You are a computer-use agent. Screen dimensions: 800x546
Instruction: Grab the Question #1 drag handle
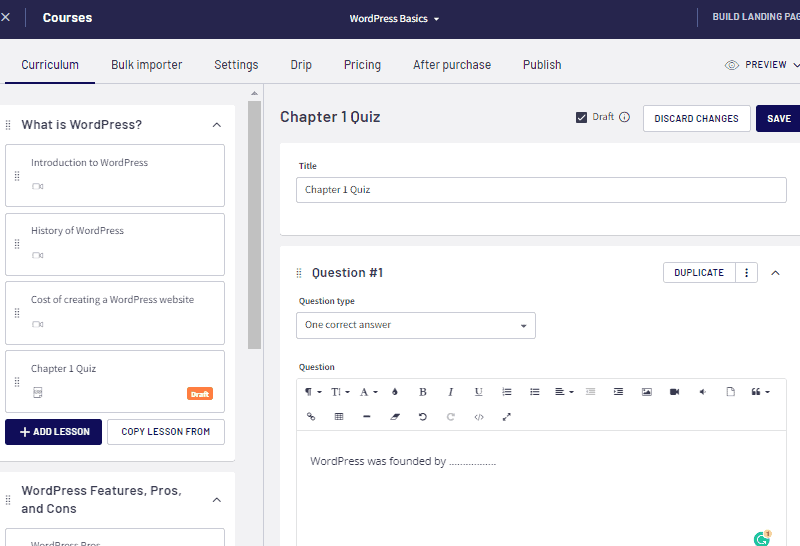coord(299,273)
